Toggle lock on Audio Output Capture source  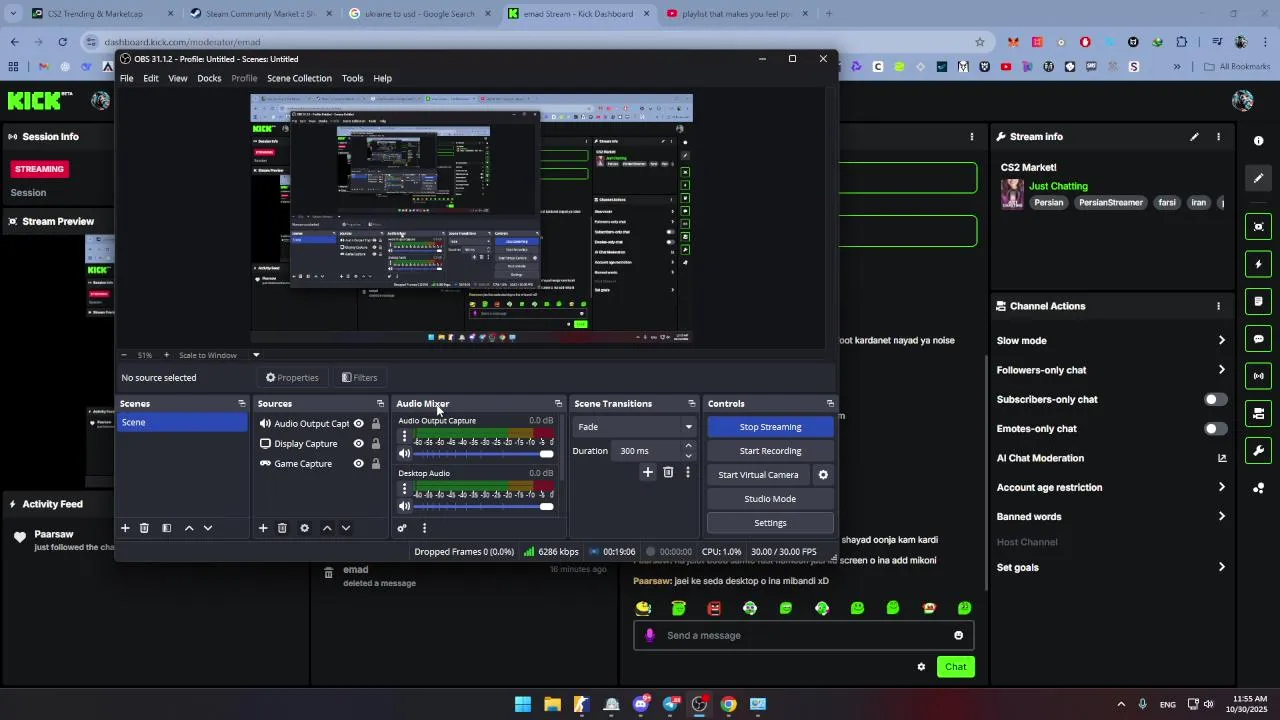coord(376,424)
